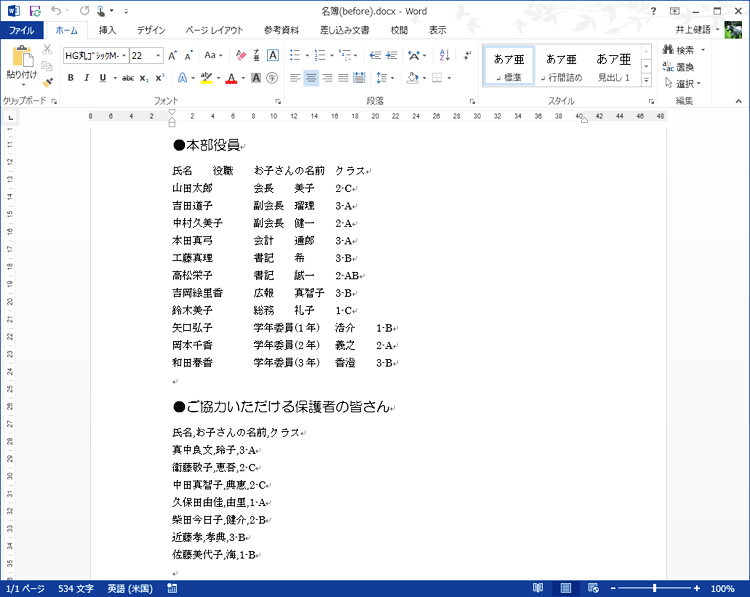Click the enclosed characters icon

click(272, 77)
